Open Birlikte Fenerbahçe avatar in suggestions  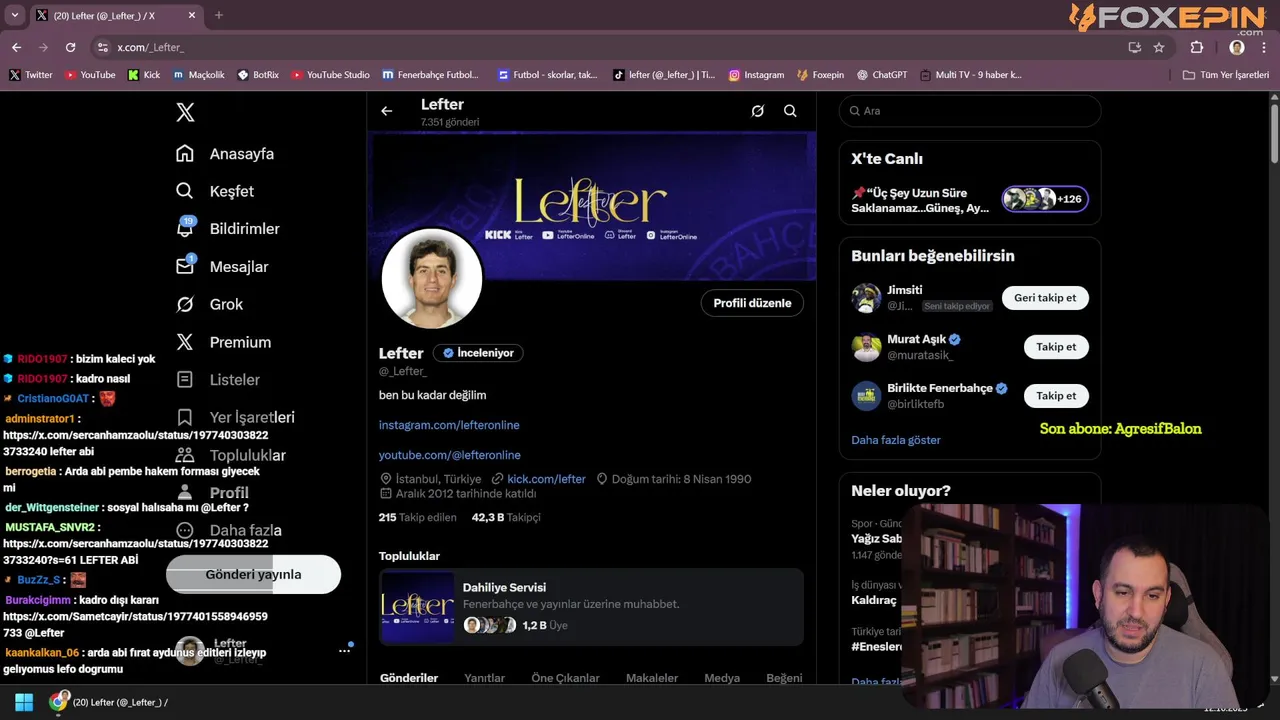click(866, 396)
